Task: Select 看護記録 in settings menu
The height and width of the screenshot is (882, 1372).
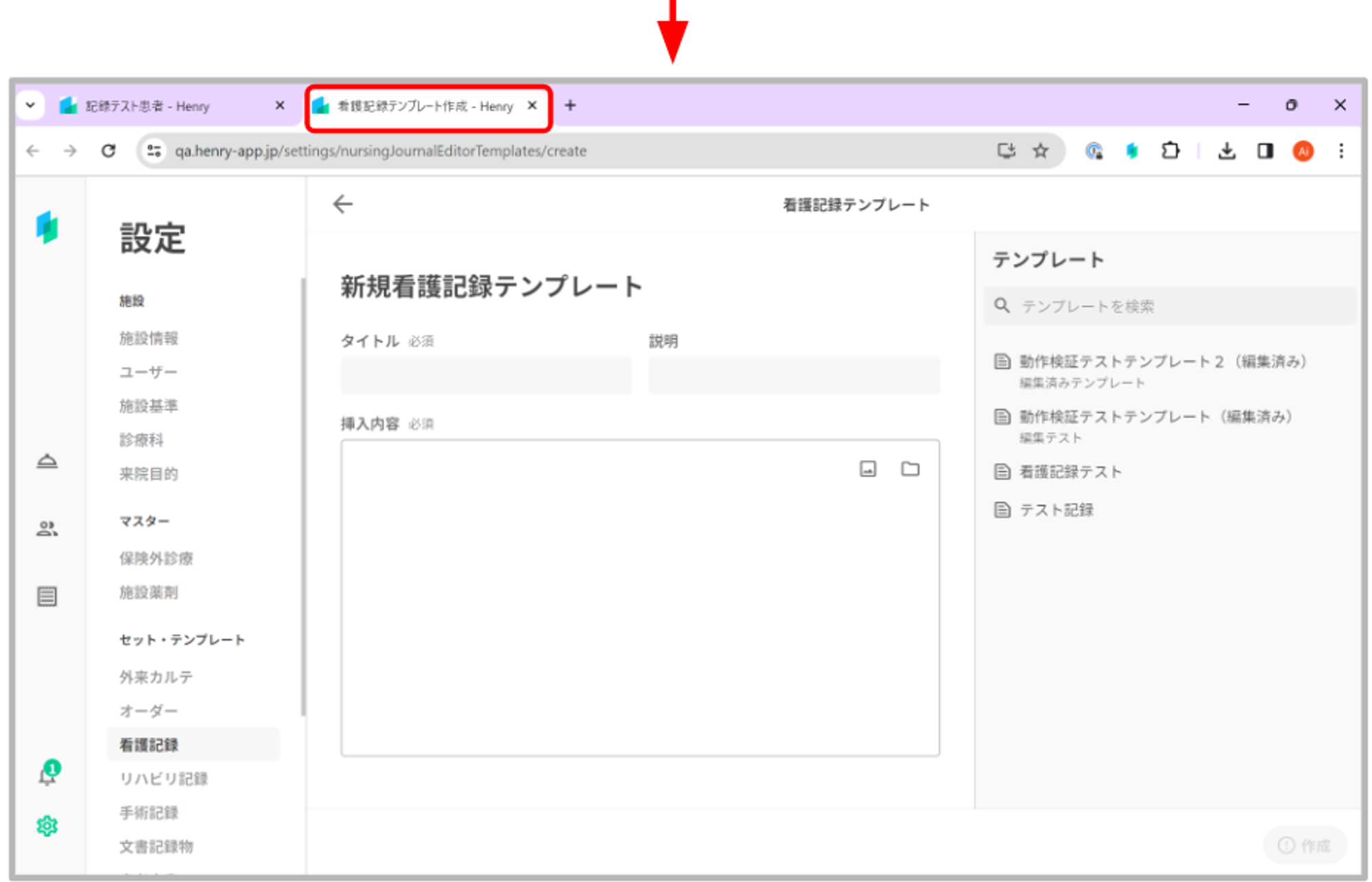Action: click(149, 745)
